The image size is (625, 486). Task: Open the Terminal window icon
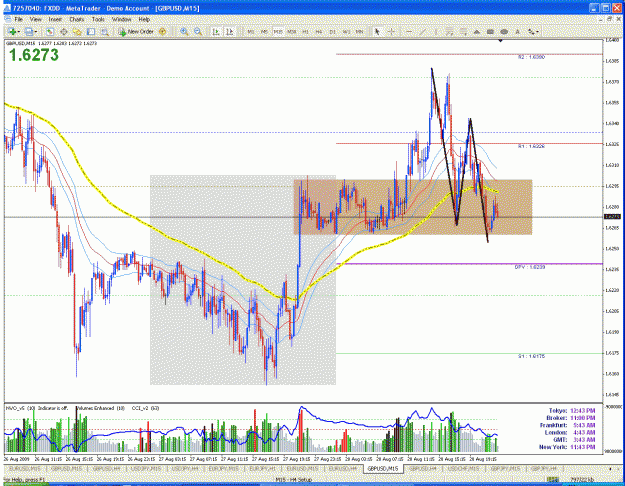coord(91,31)
